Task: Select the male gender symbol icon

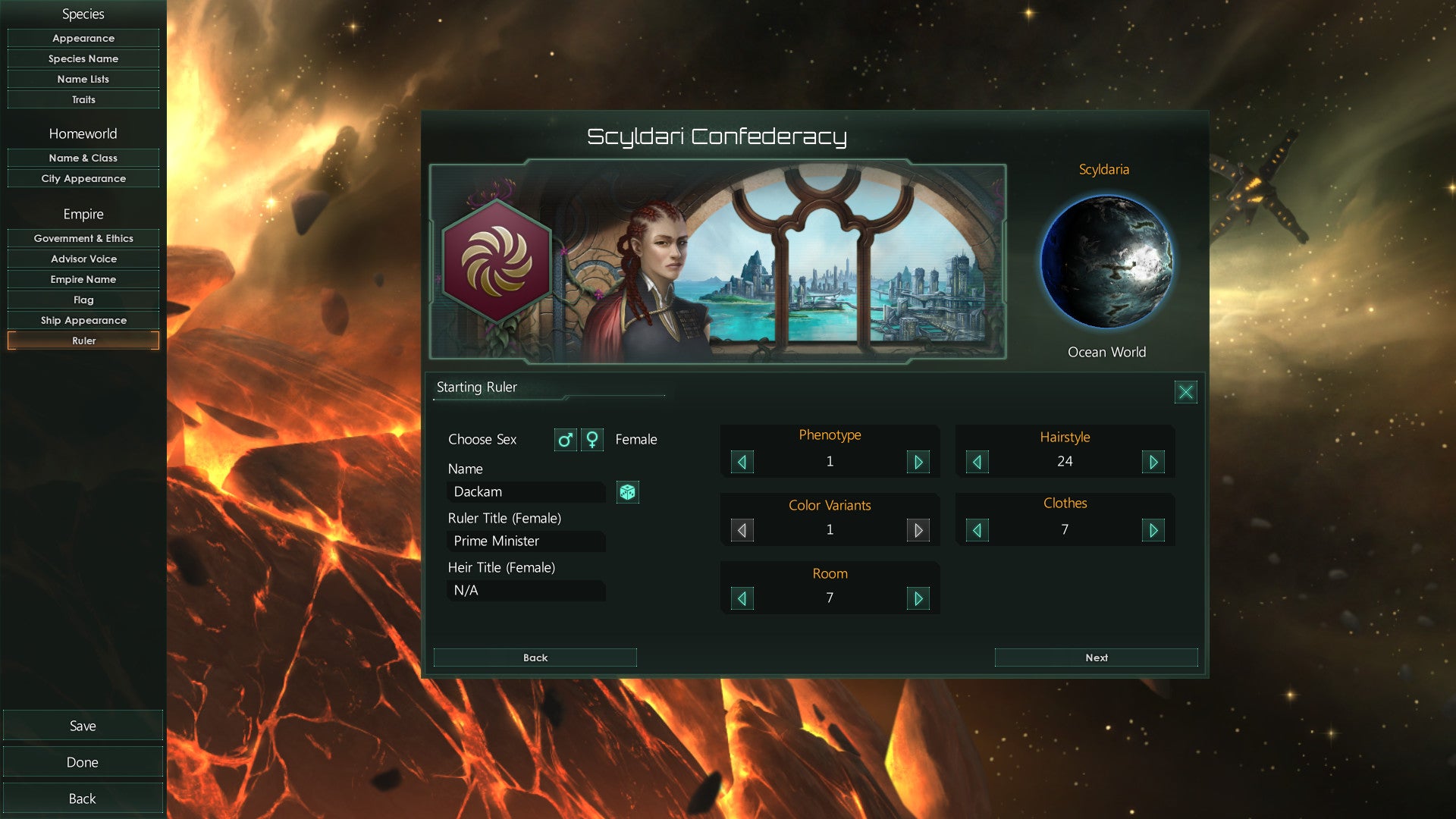Action: 564,438
